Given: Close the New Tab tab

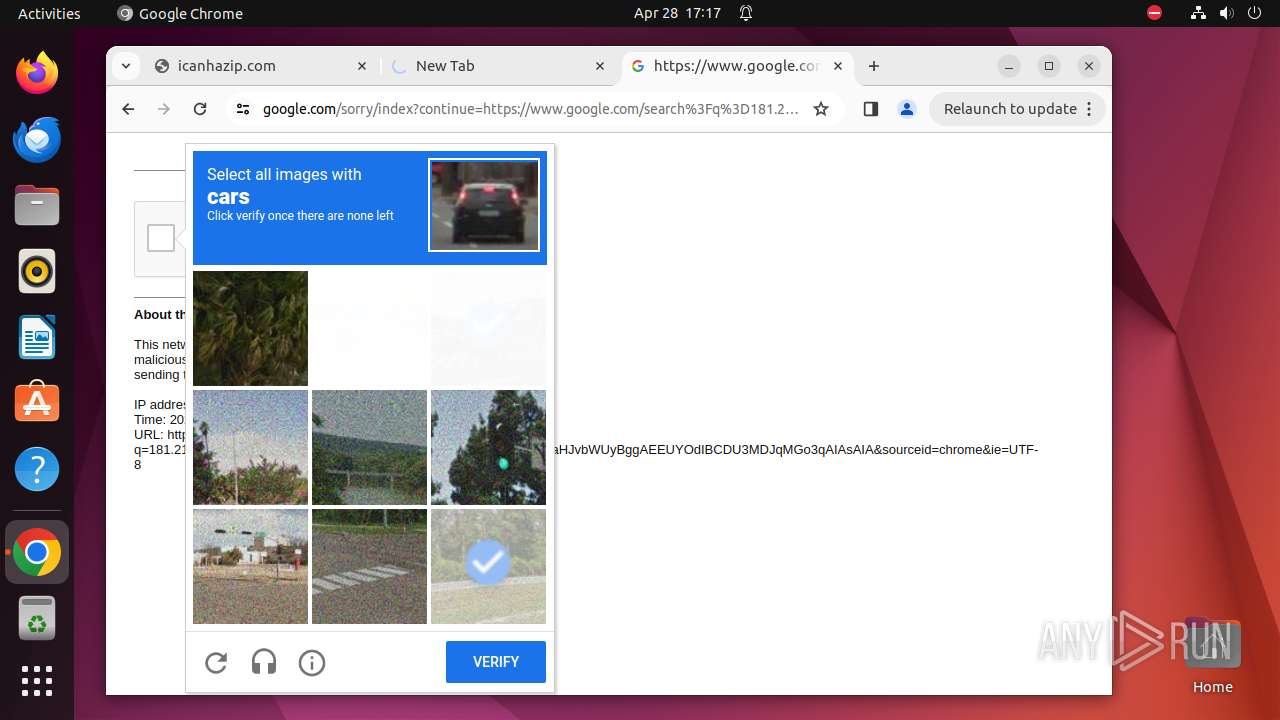Looking at the screenshot, I should pos(600,66).
